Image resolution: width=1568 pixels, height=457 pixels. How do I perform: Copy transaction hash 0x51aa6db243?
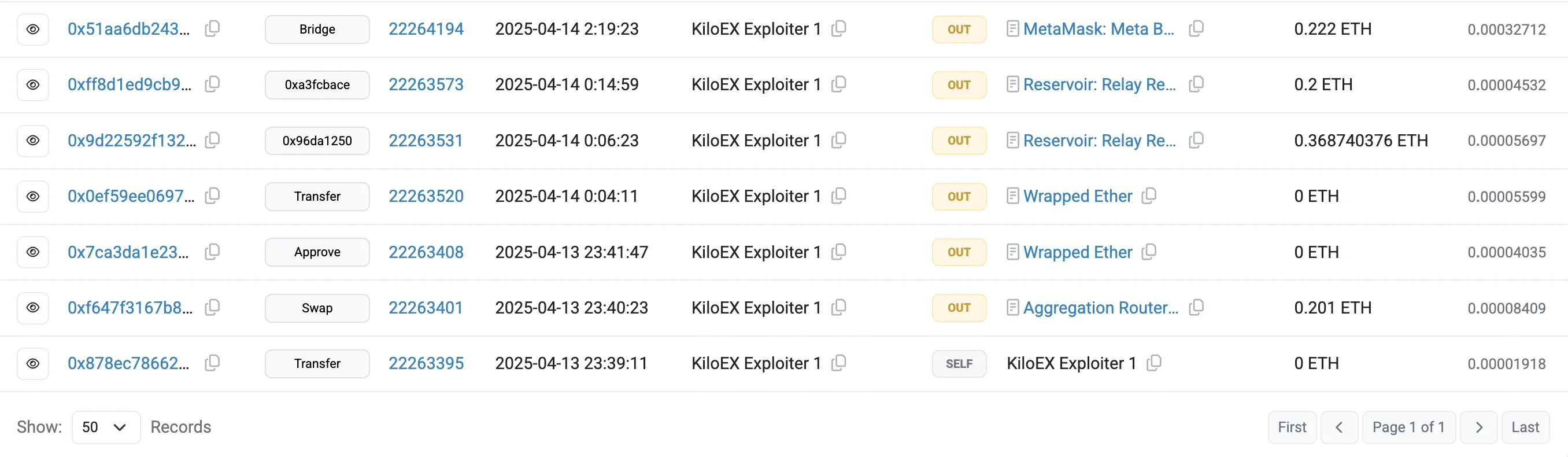pos(212,29)
